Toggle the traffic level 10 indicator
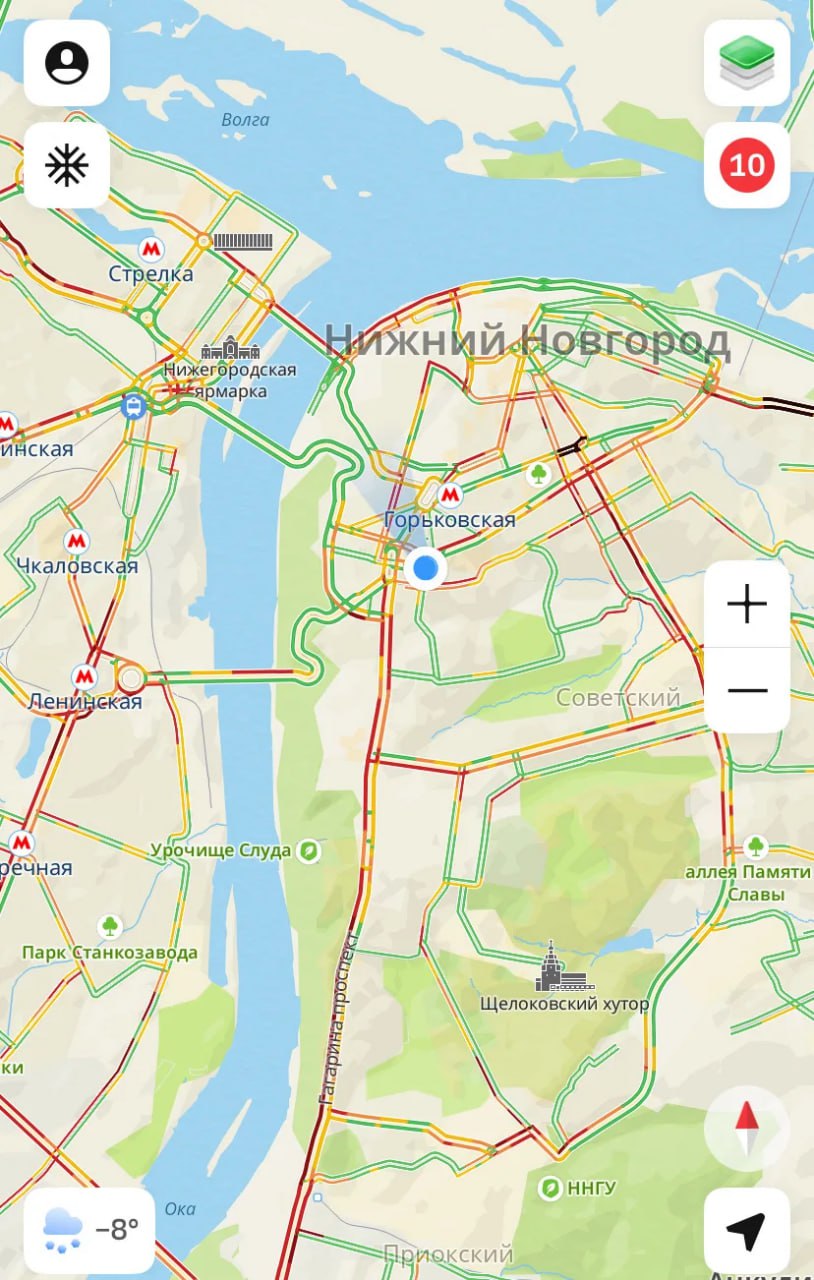This screenshot has width=814, height=1280. (747, 165)
